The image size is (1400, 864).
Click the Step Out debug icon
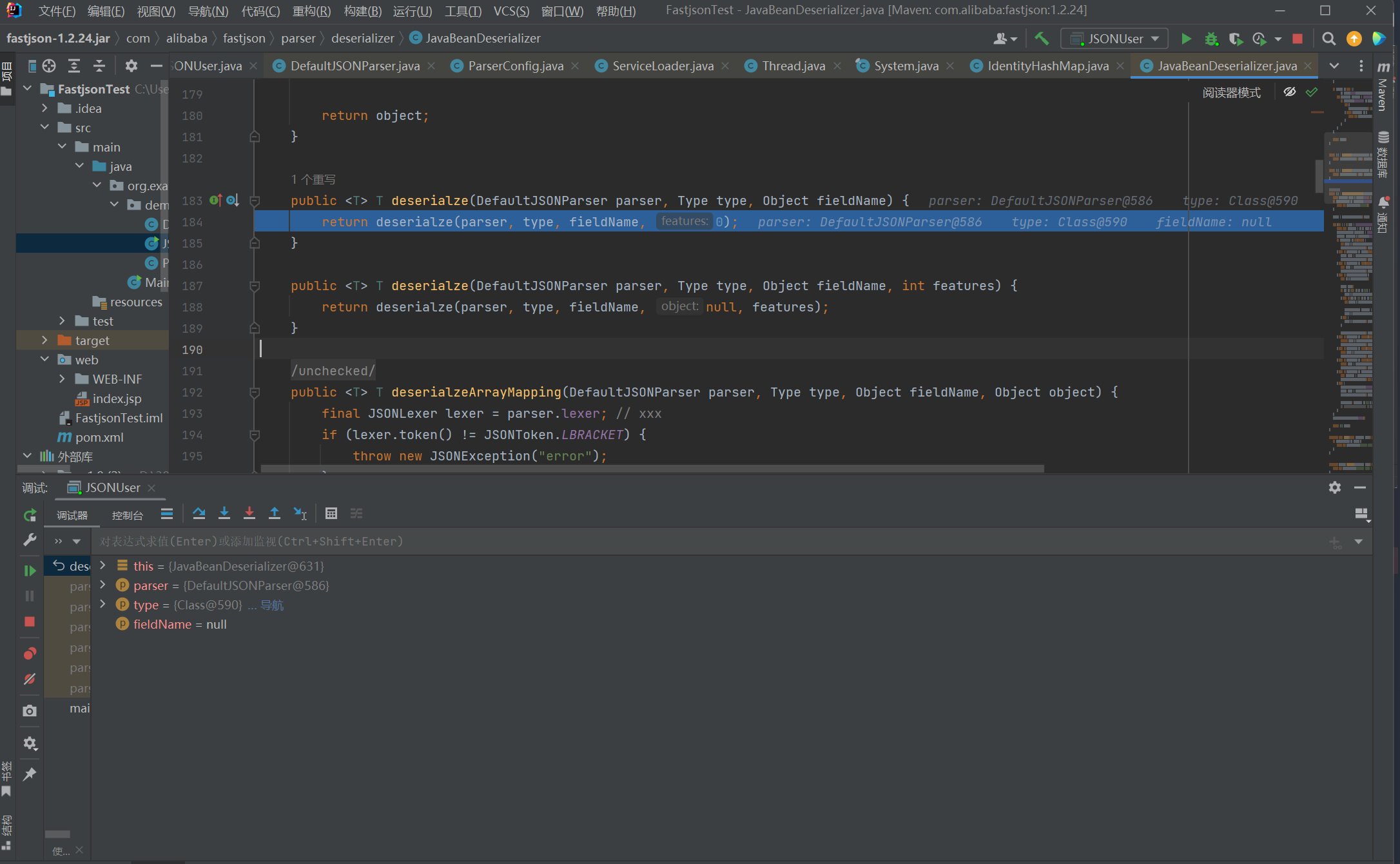pyautogui.click(x=275, y=513)
